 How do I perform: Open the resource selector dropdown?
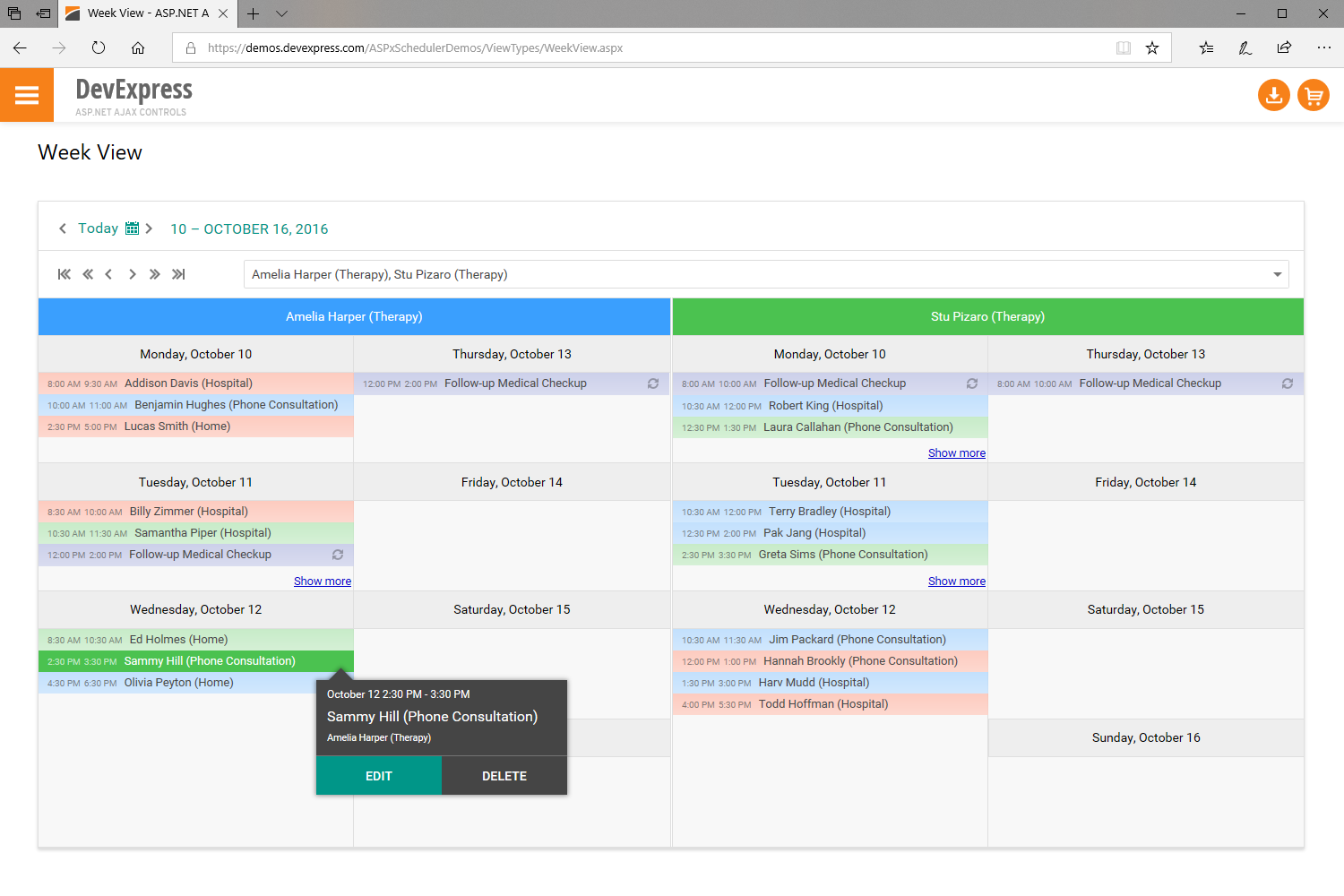tap(1276, 274)
